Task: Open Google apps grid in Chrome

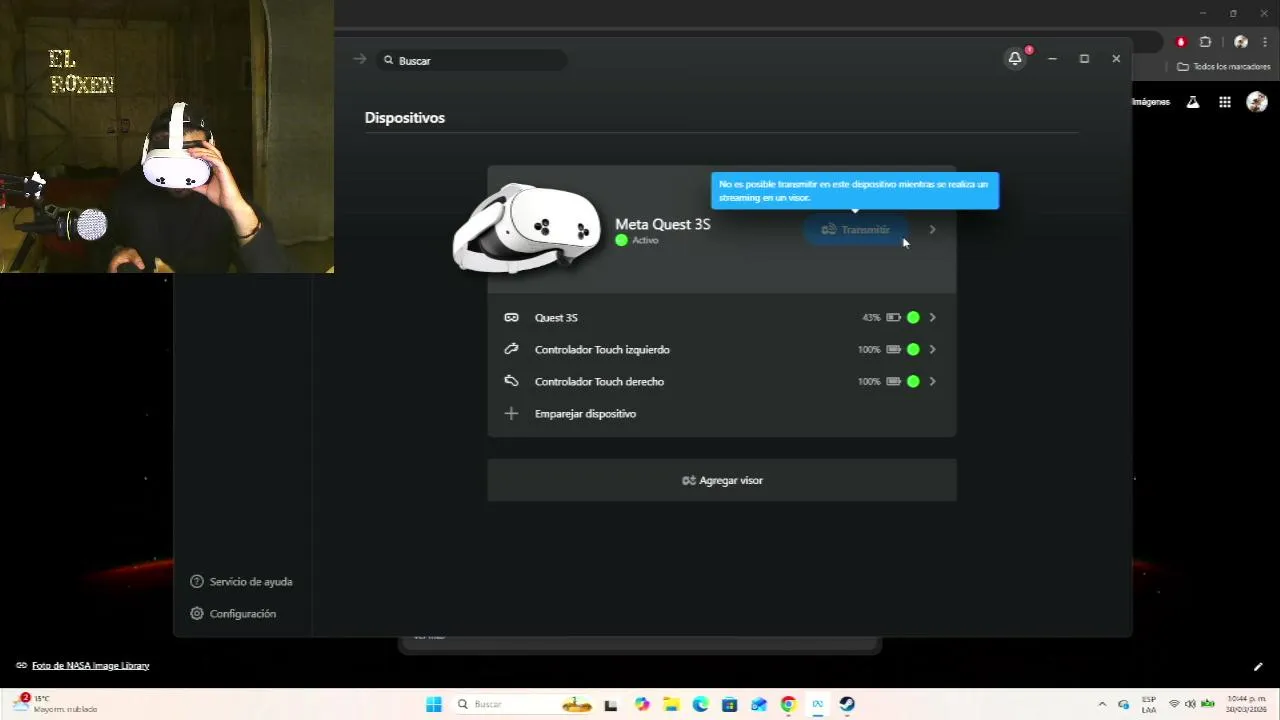Action: 1225,102
